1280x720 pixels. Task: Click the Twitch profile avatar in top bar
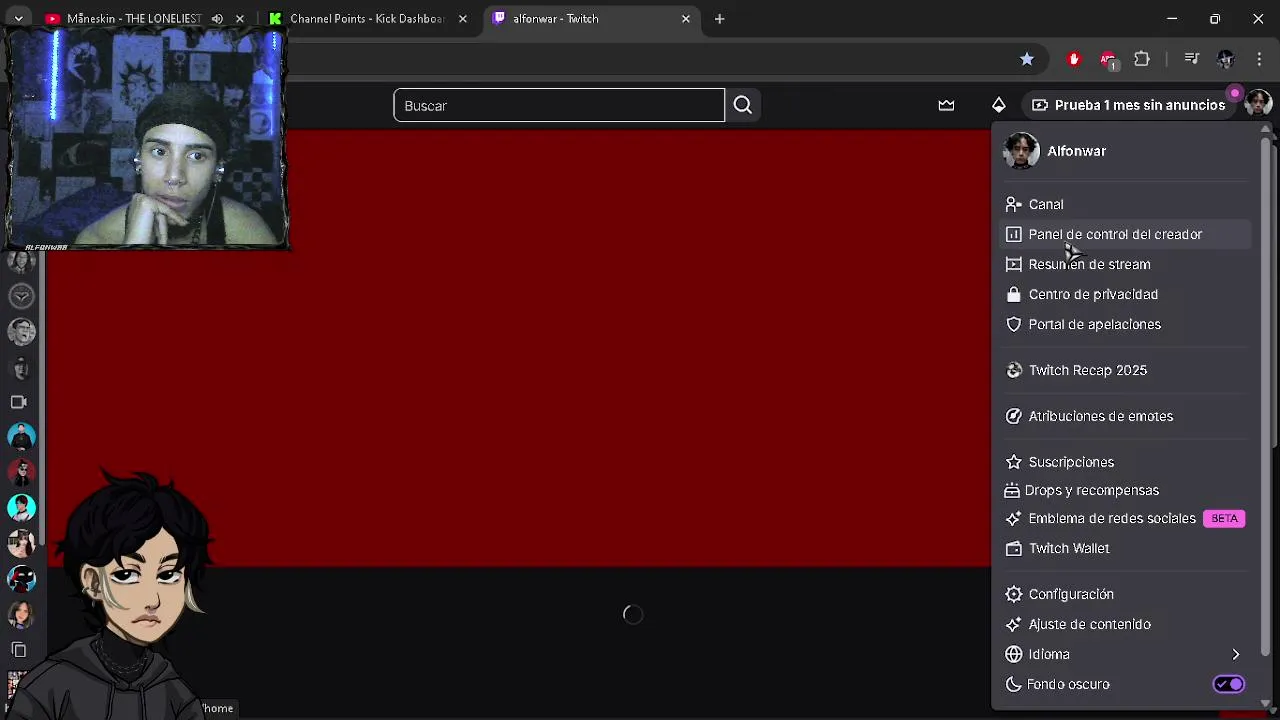[x=1258, y=104]
